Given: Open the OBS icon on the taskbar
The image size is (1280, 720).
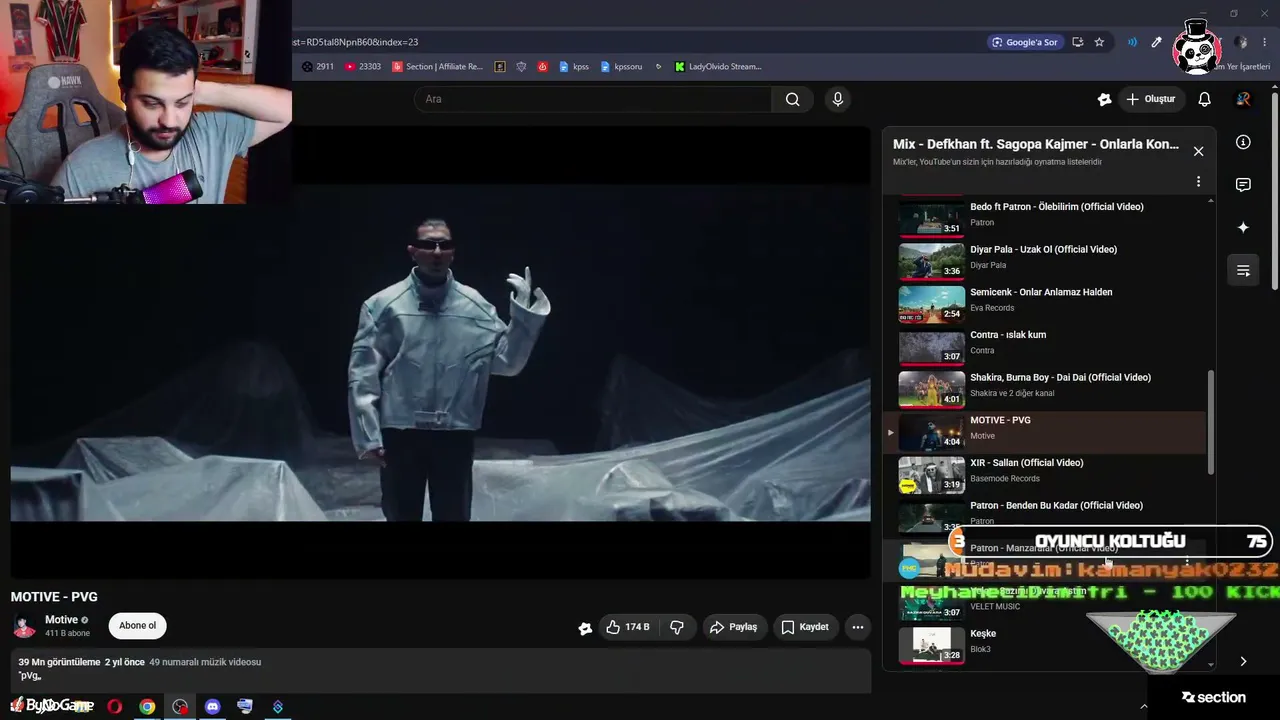Looking at the screenshot, I should [180, 706].
